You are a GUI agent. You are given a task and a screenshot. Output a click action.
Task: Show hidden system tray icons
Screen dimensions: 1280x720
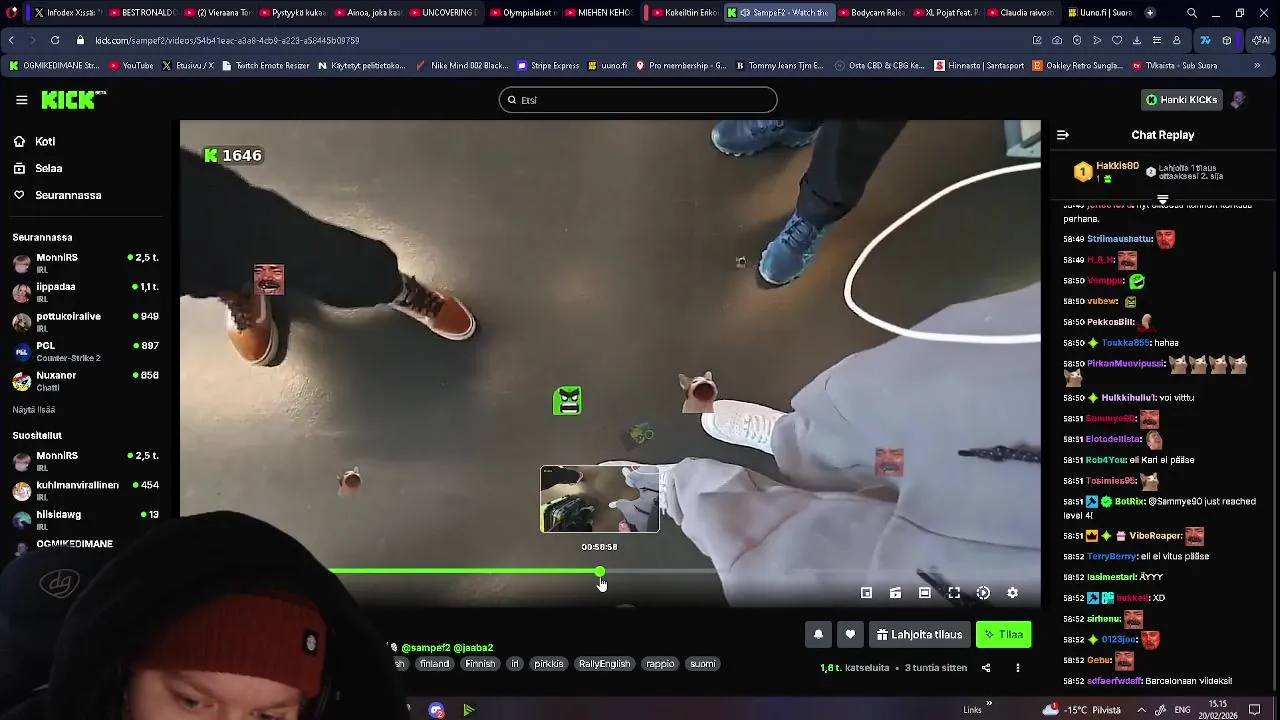[1141, 710]
